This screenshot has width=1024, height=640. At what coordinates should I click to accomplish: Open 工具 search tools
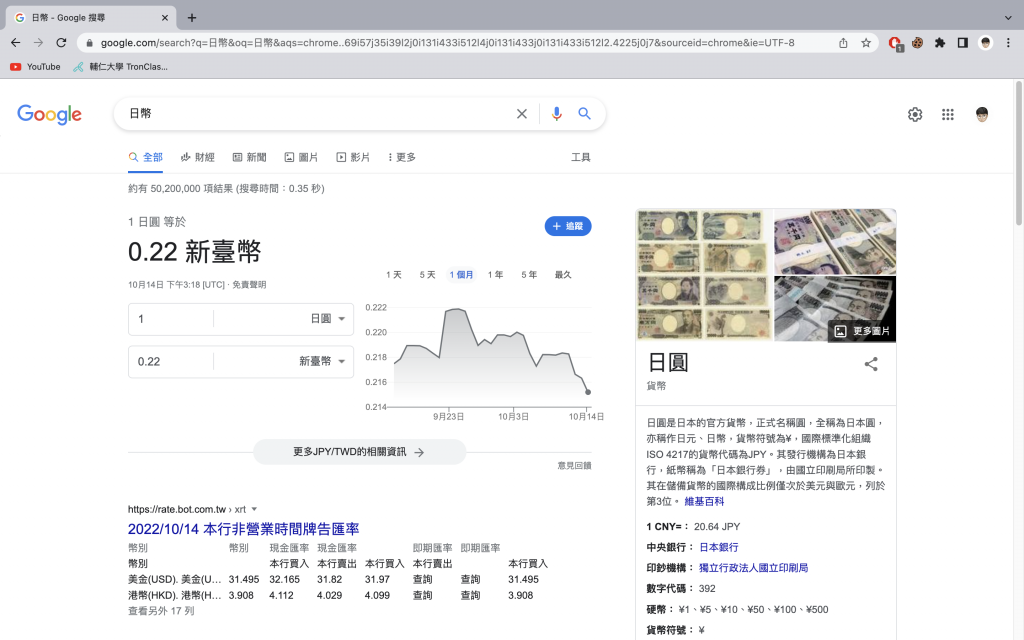click(x=581, y=157)
